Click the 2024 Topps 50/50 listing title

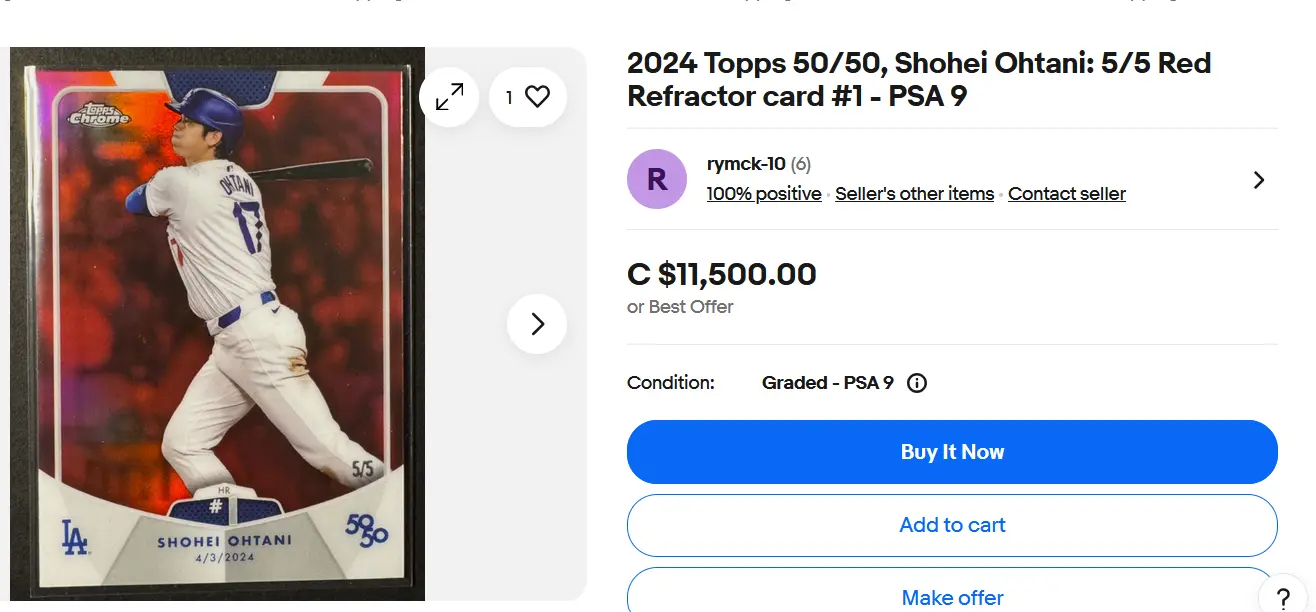[918, 79]
